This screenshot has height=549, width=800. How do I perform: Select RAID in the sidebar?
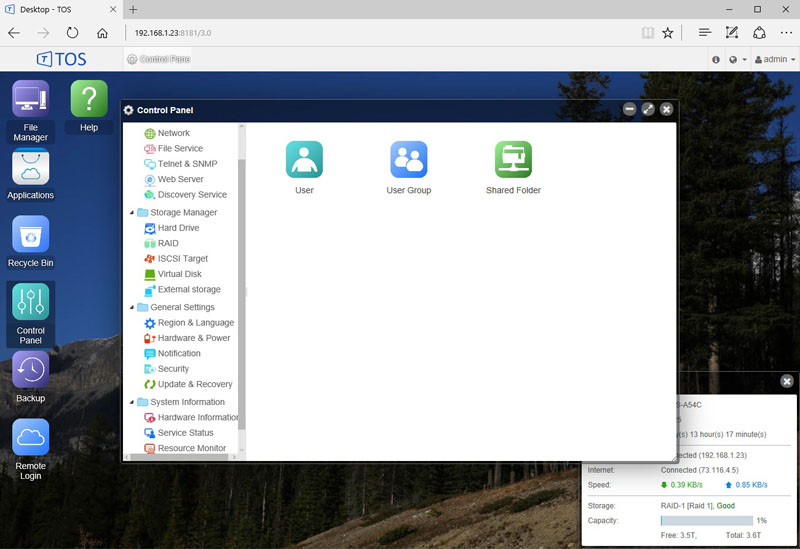[x=168, y=243]
